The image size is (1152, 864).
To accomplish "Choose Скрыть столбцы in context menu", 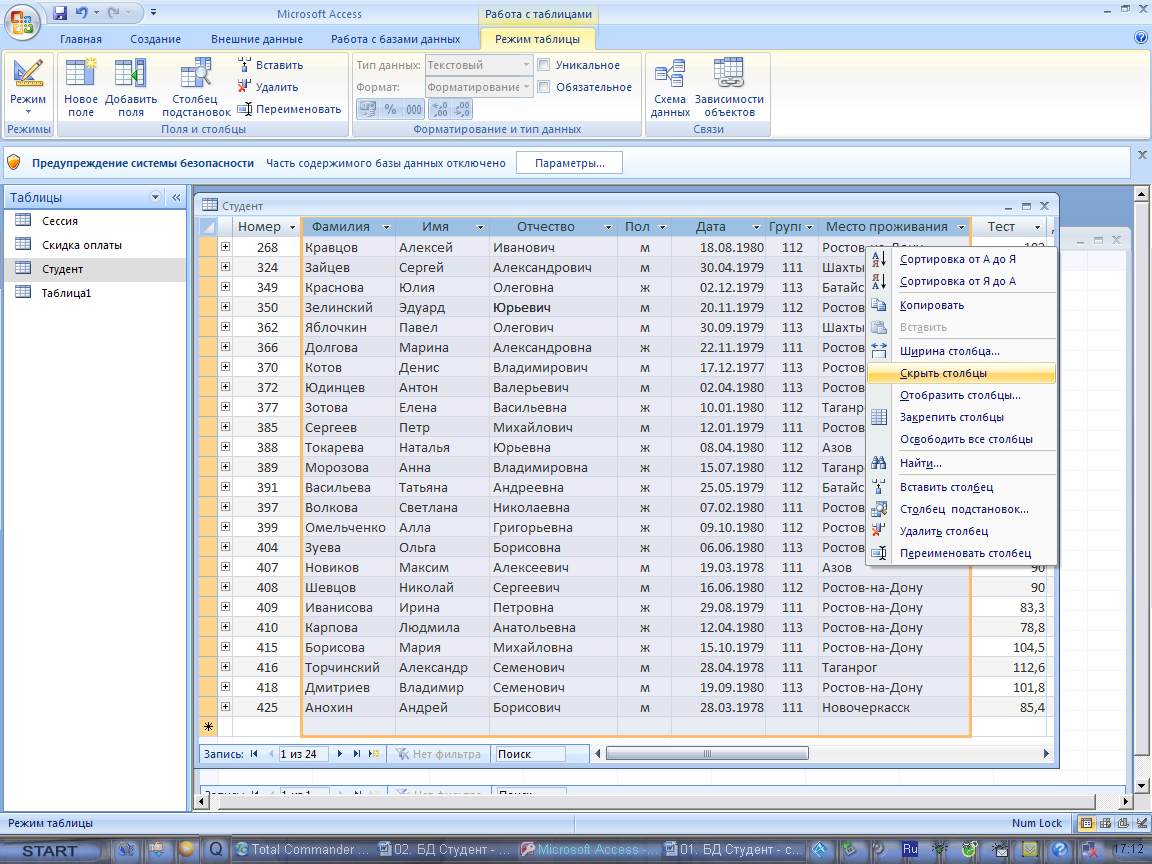I will pyautogui.click(x=961, y=373).
